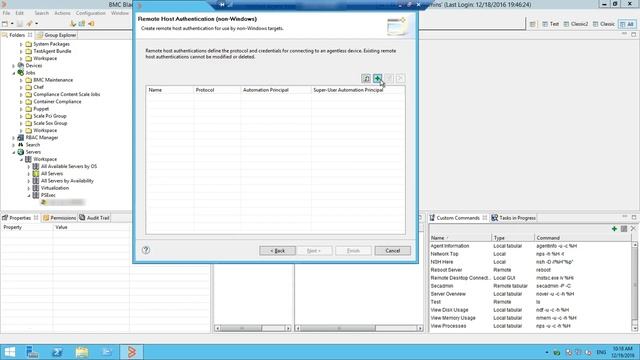Image resolution: width=640 pixels, height=360 pixels.
Task: Click the Next button in wizard
Action: 314,251
